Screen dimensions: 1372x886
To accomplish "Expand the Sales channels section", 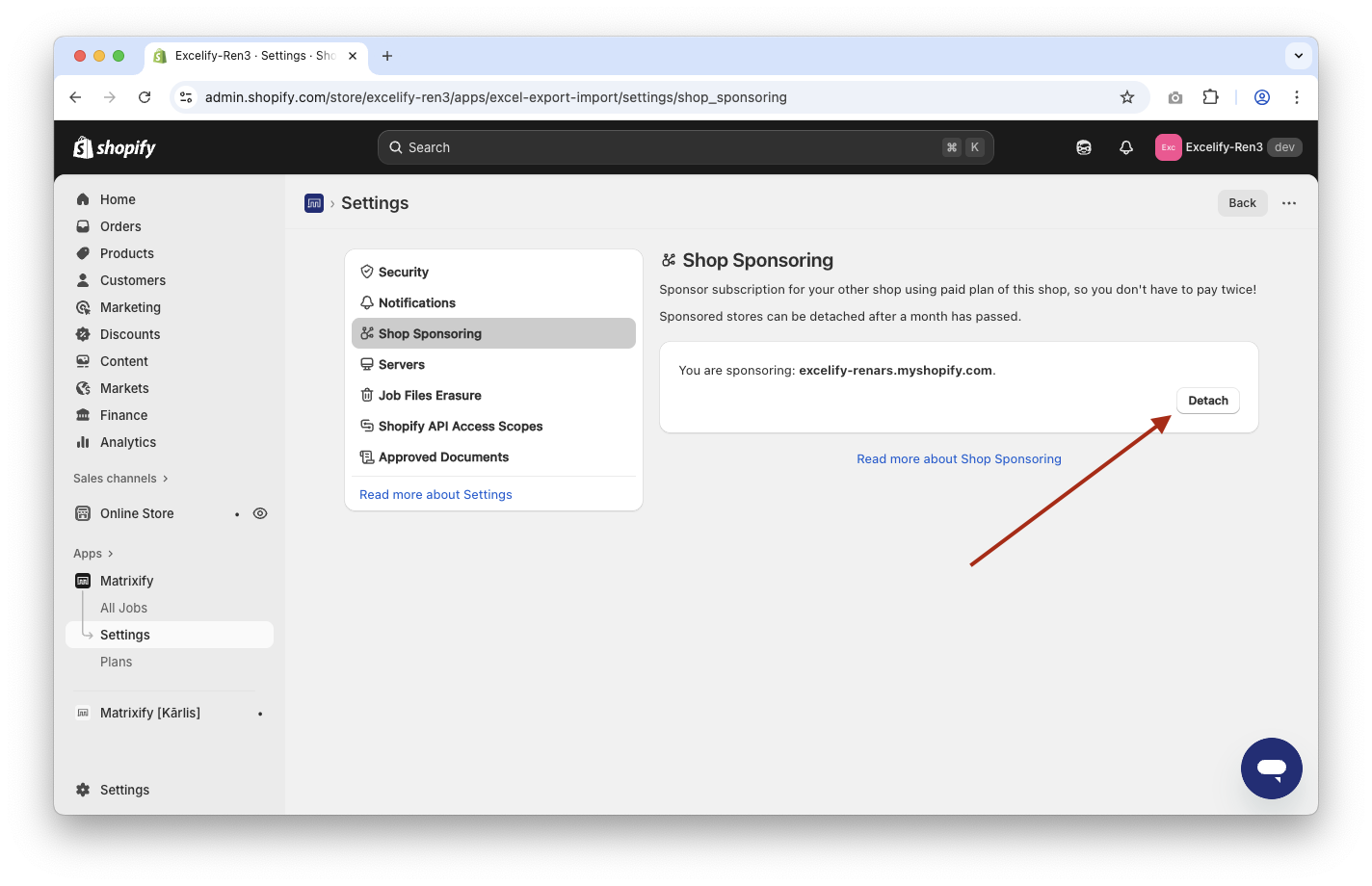I will 120,479.
